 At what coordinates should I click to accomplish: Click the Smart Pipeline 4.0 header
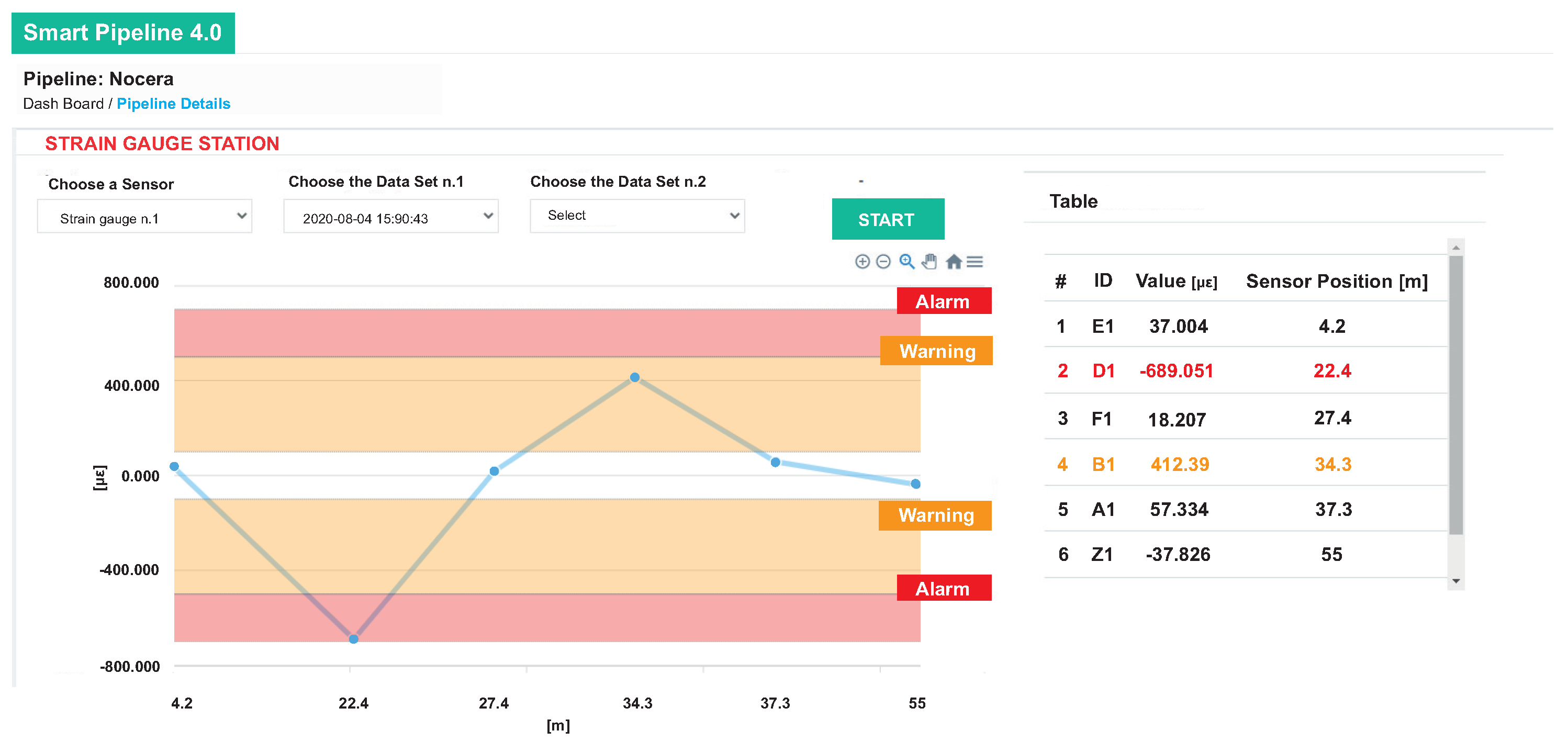pyautogui.click(x=123, y=33)
